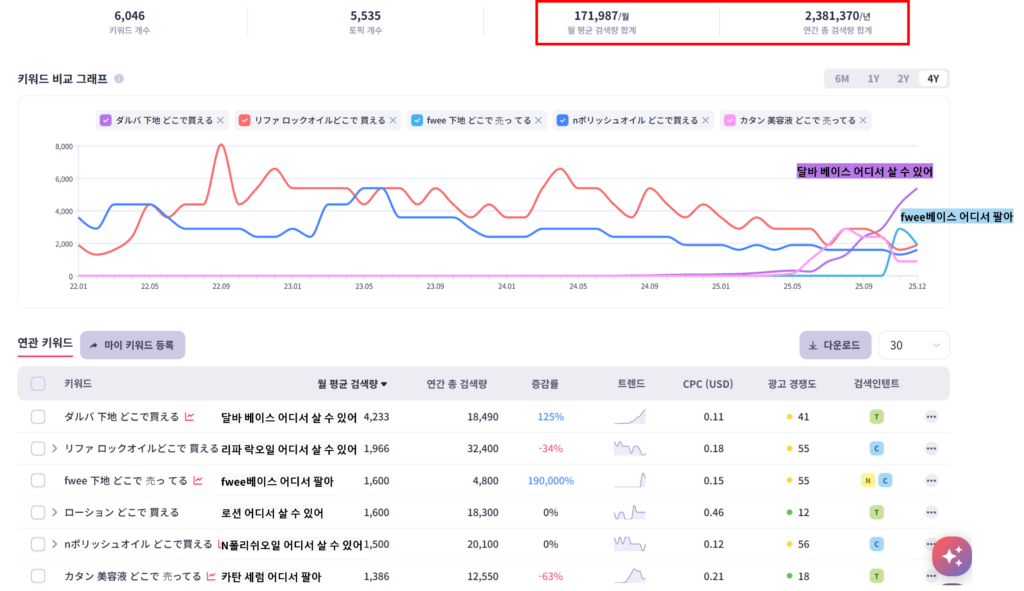Screen dimensions: 1024x591
Task: Open the ellipsis actions menu on fwee베이스 row
Action: [x=929, y=480]
